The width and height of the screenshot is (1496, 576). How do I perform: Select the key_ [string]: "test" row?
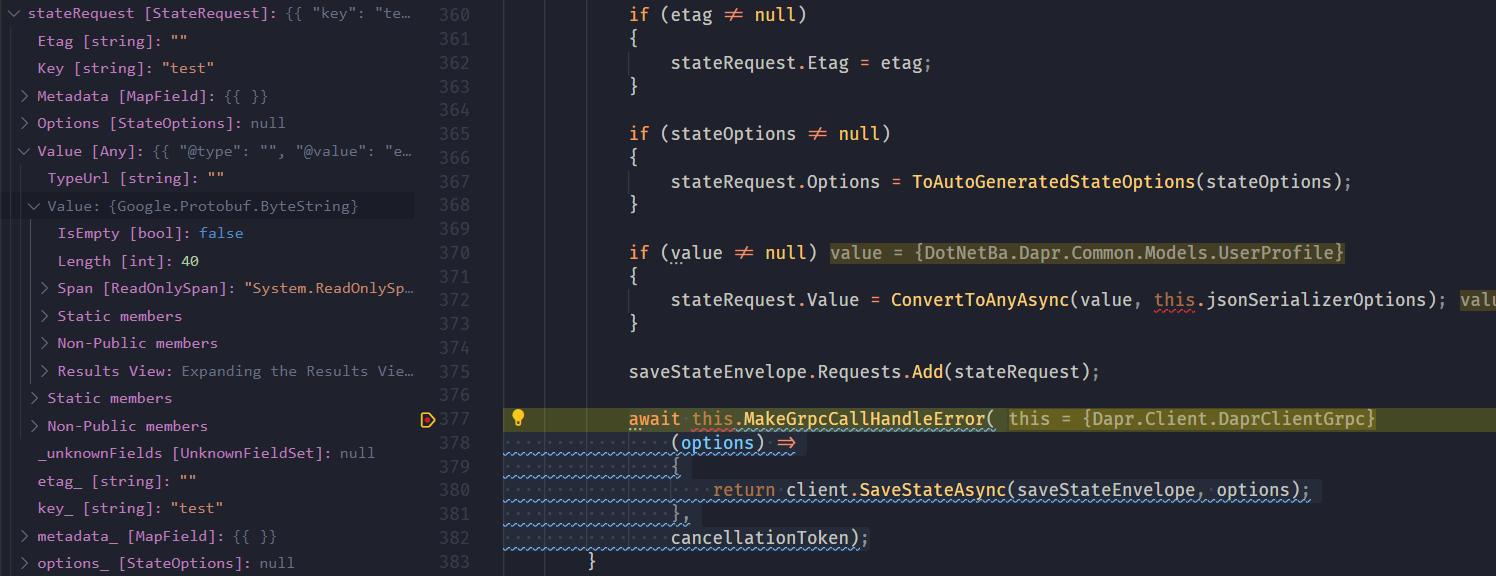tap(207, 508)
